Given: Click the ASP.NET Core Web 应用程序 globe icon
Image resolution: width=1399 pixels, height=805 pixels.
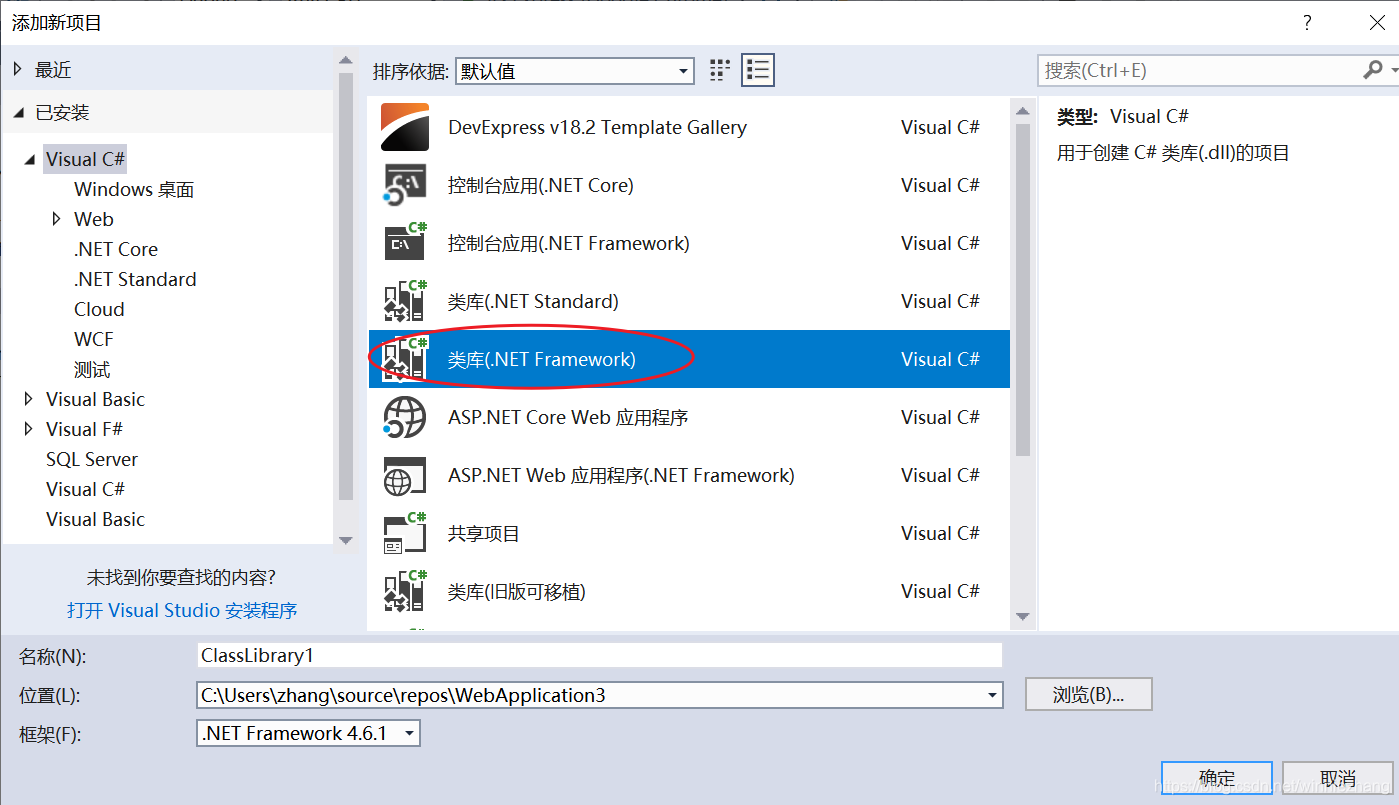Looking at the screenshot, I should [x=405, y=417].
